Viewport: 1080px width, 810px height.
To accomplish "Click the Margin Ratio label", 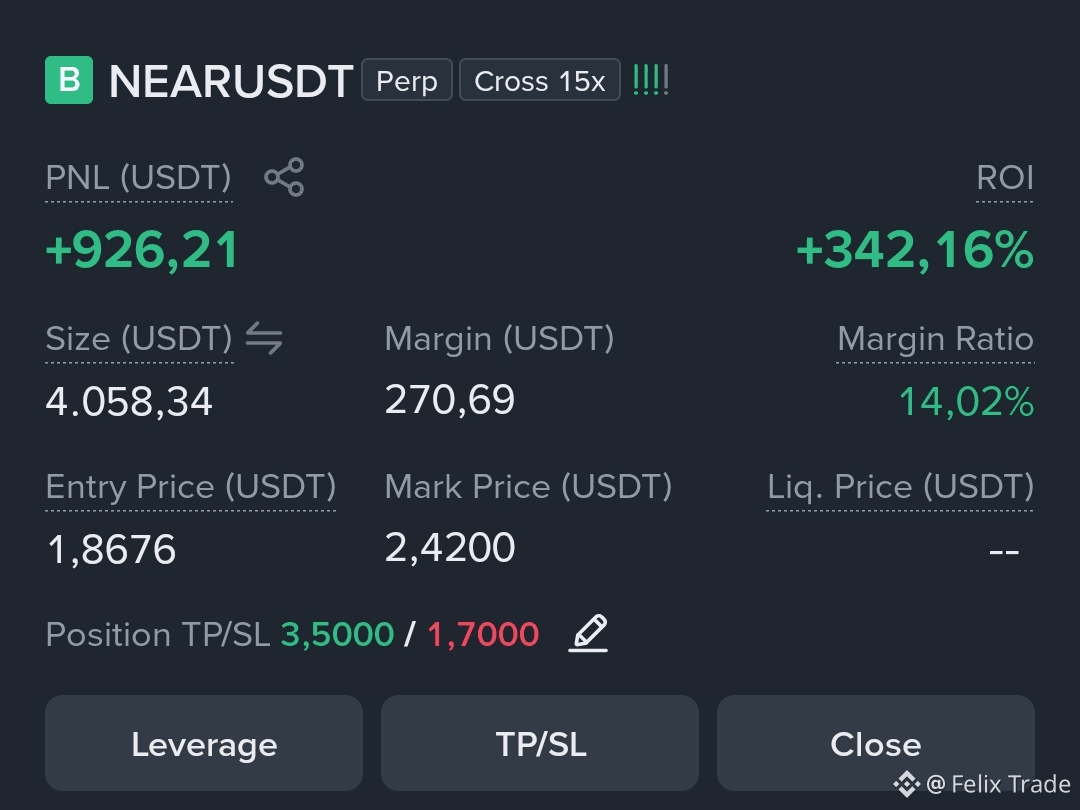I will 935,339.
